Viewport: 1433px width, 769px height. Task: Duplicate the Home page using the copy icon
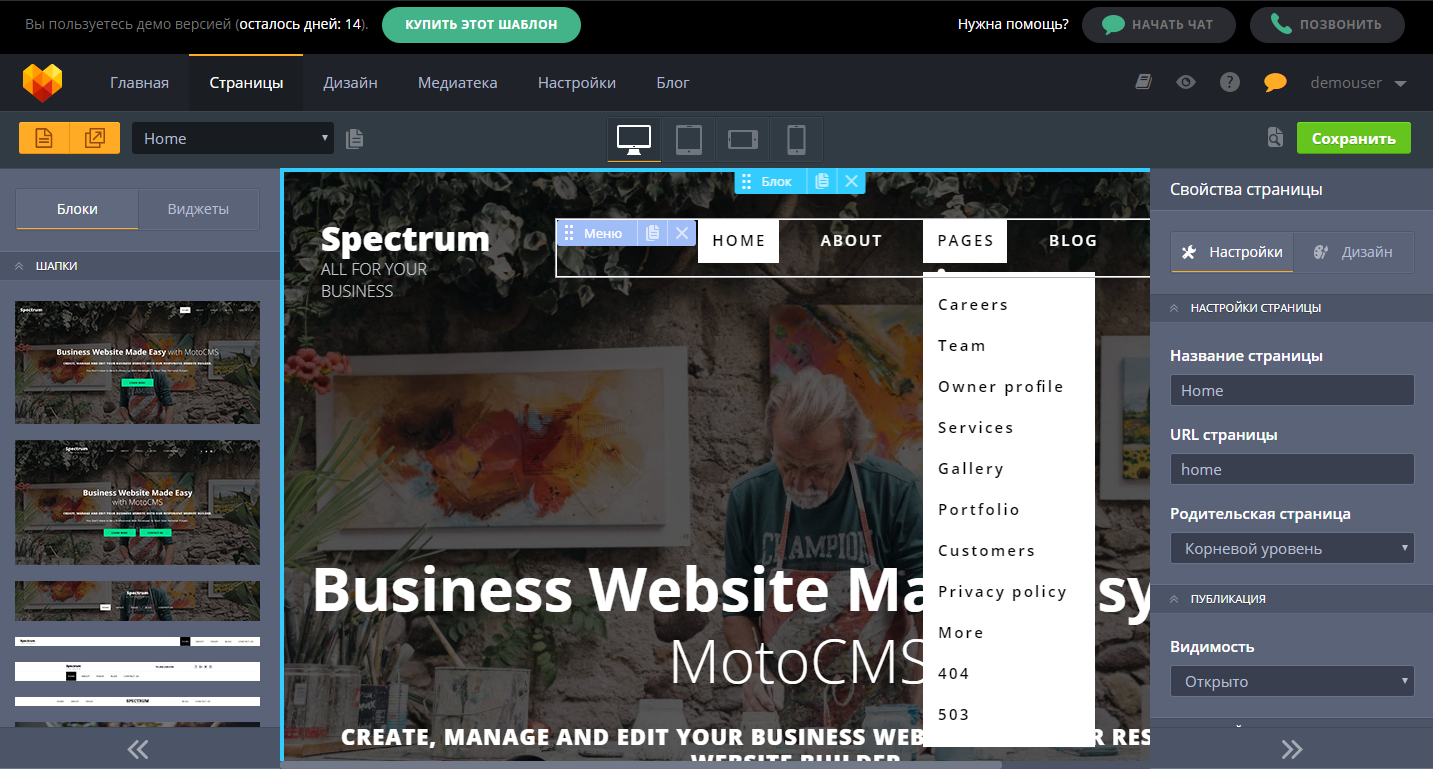pyautogui.click(x=354, y=137)
